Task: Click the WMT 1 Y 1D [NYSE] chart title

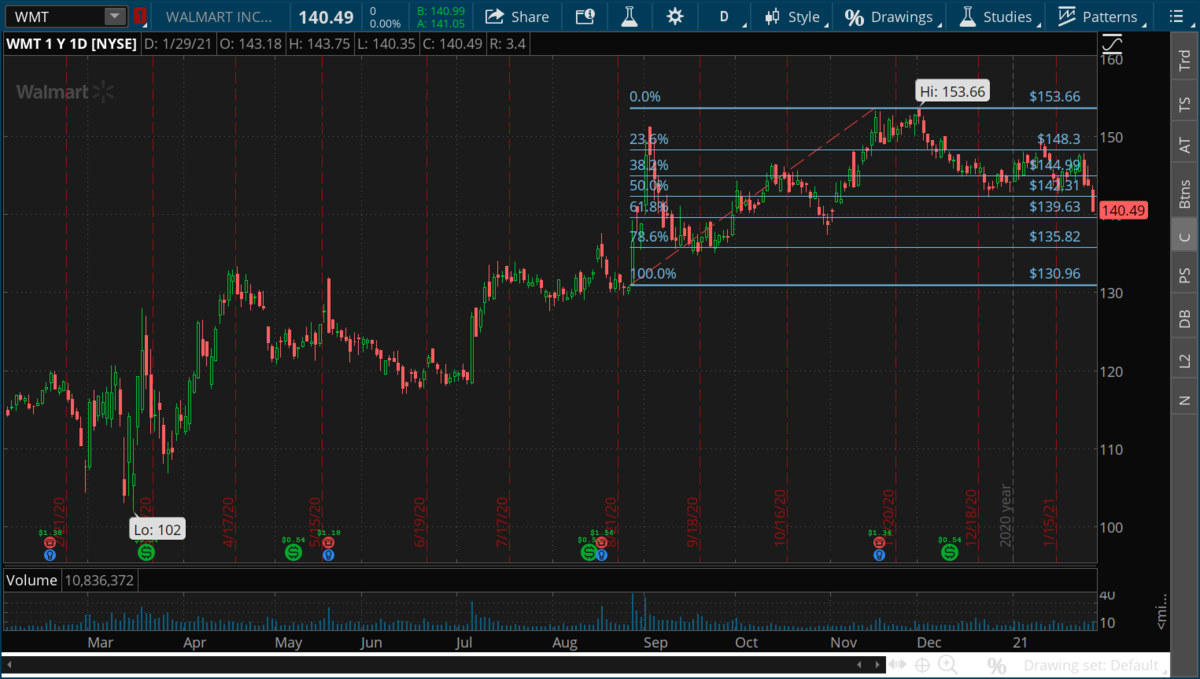Action: tap(70, 44)
